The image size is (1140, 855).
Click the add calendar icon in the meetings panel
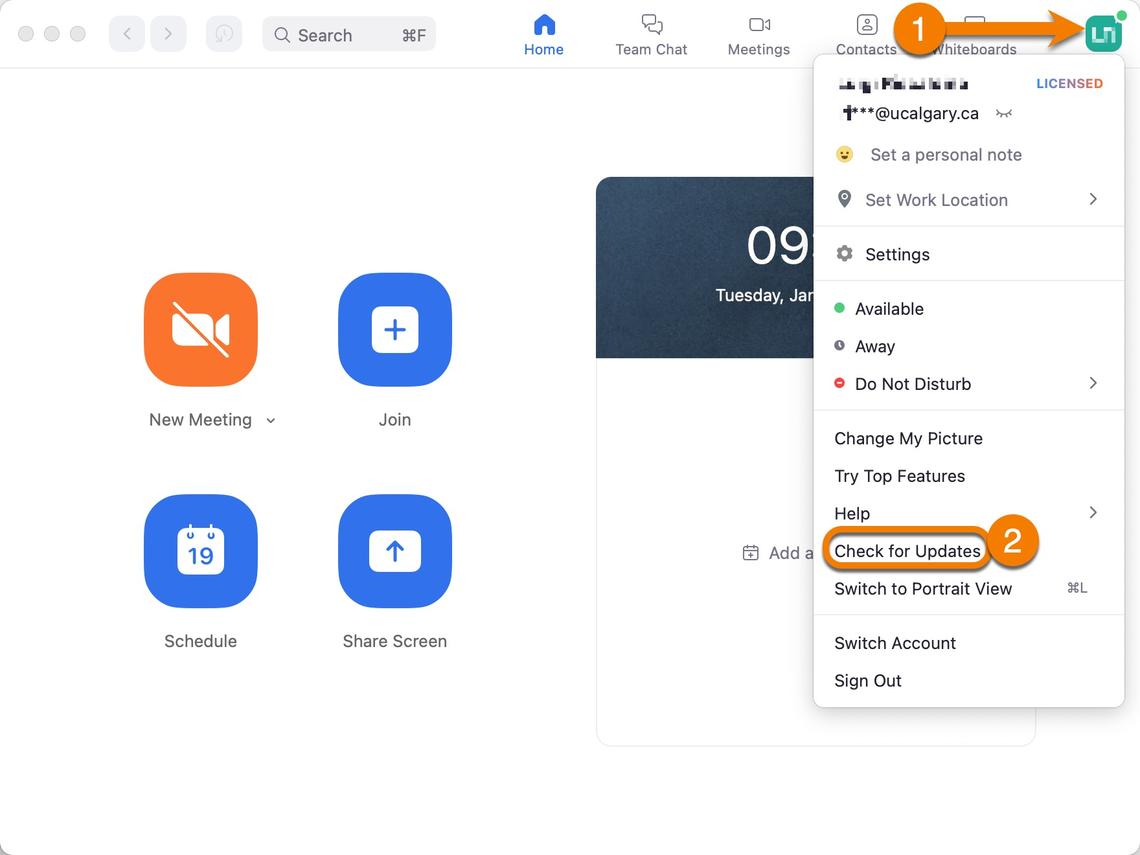coord(750,553)
